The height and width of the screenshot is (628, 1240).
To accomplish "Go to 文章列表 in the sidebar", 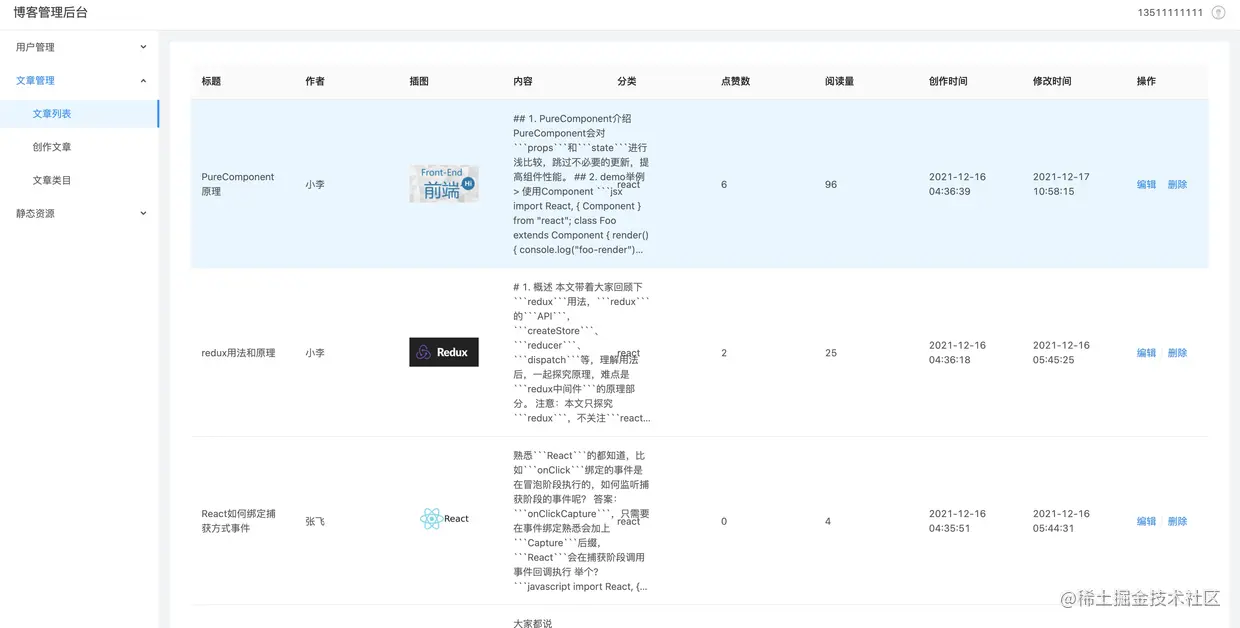I will coord(80,114).
